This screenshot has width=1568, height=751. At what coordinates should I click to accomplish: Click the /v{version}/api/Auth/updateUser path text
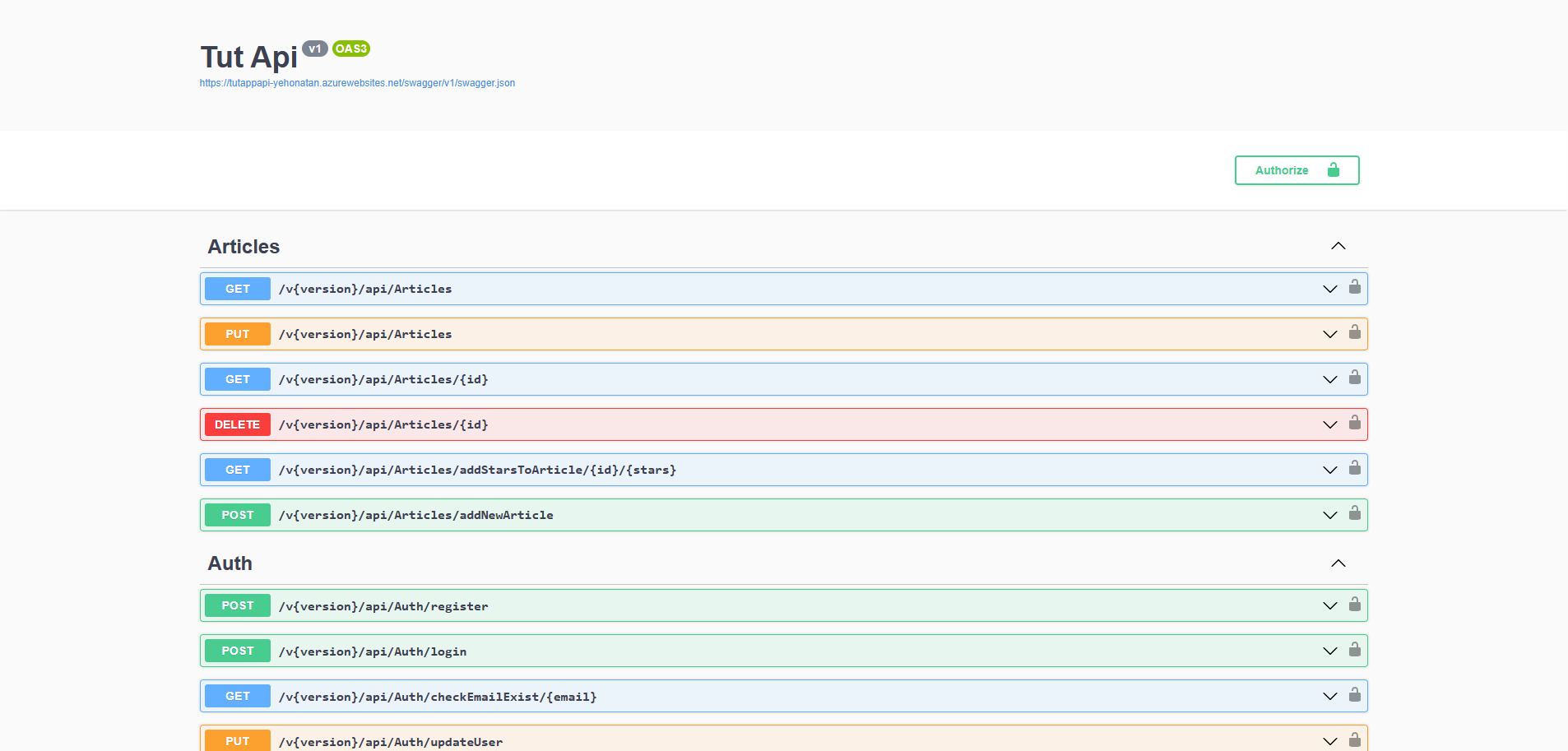point(391,742)
